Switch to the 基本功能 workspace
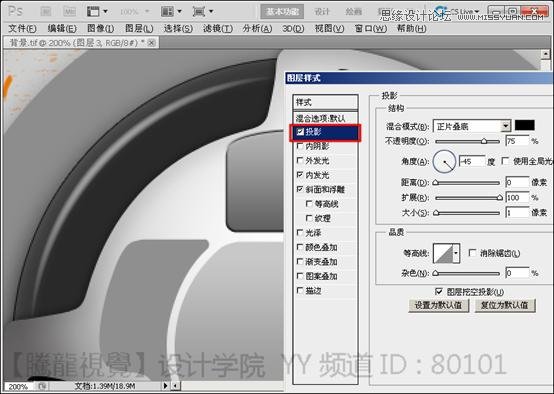This screenshot has height=394, width=554. (282, 12)
